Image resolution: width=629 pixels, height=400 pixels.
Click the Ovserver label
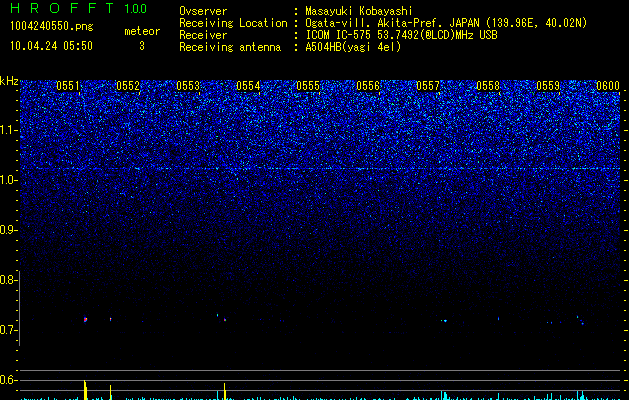point(203,11)
